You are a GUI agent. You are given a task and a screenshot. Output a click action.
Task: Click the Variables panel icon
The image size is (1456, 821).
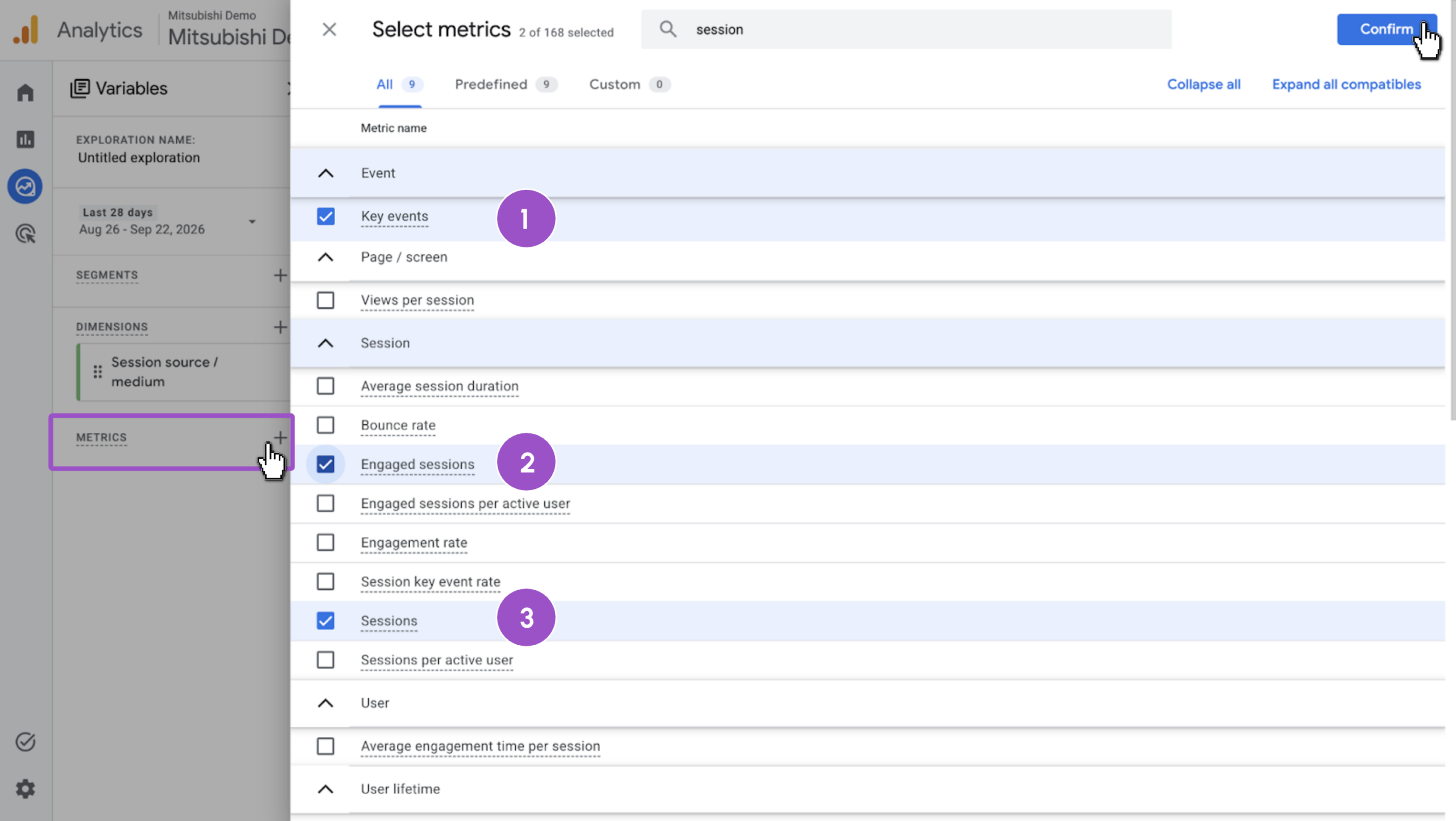pyautogui.click(x=80, y=89)
